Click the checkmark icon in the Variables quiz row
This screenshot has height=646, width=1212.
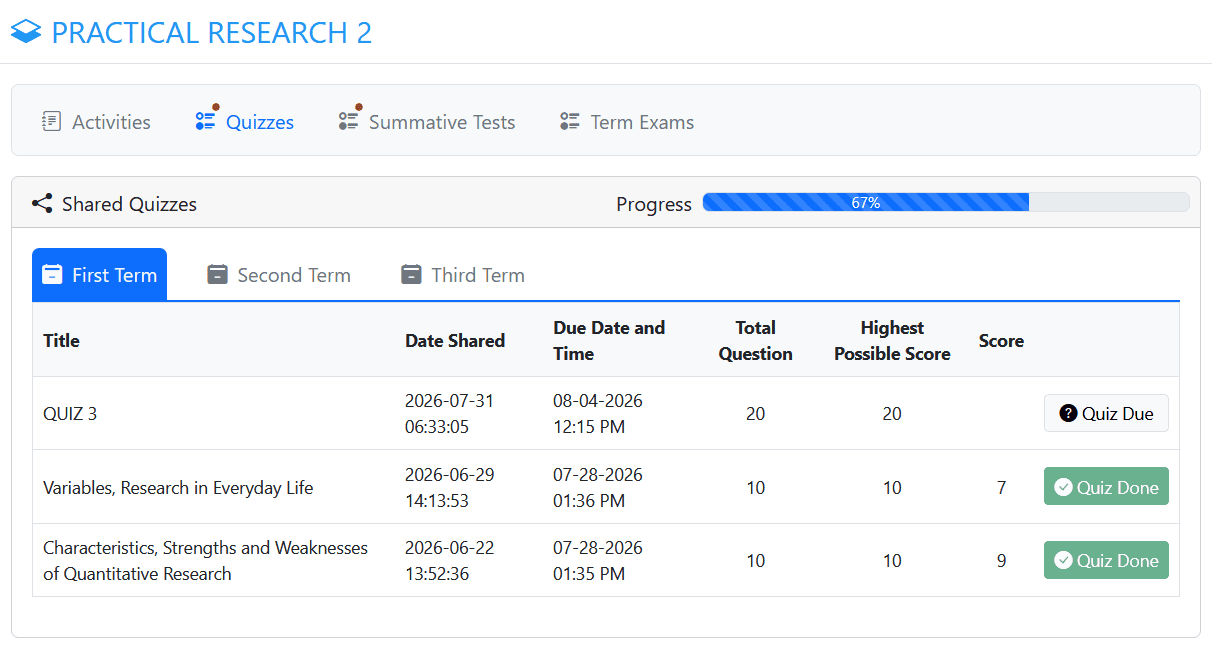(x=1064, y=487)
